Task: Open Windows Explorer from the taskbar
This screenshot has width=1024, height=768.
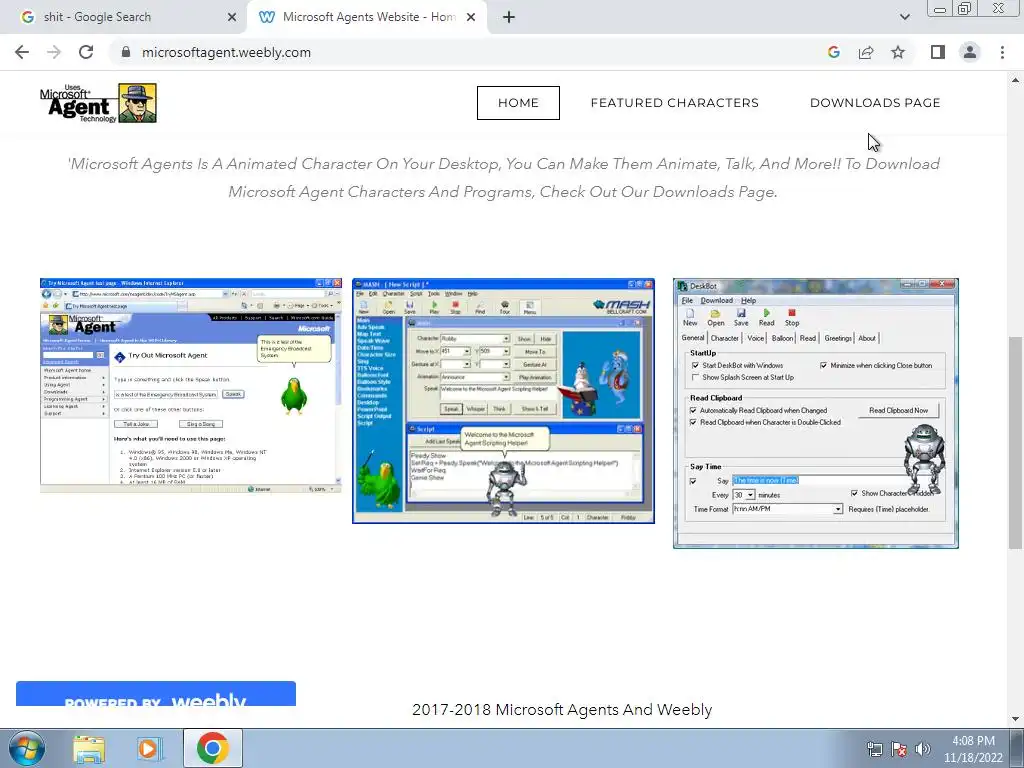Action: [x=89, y=749]
